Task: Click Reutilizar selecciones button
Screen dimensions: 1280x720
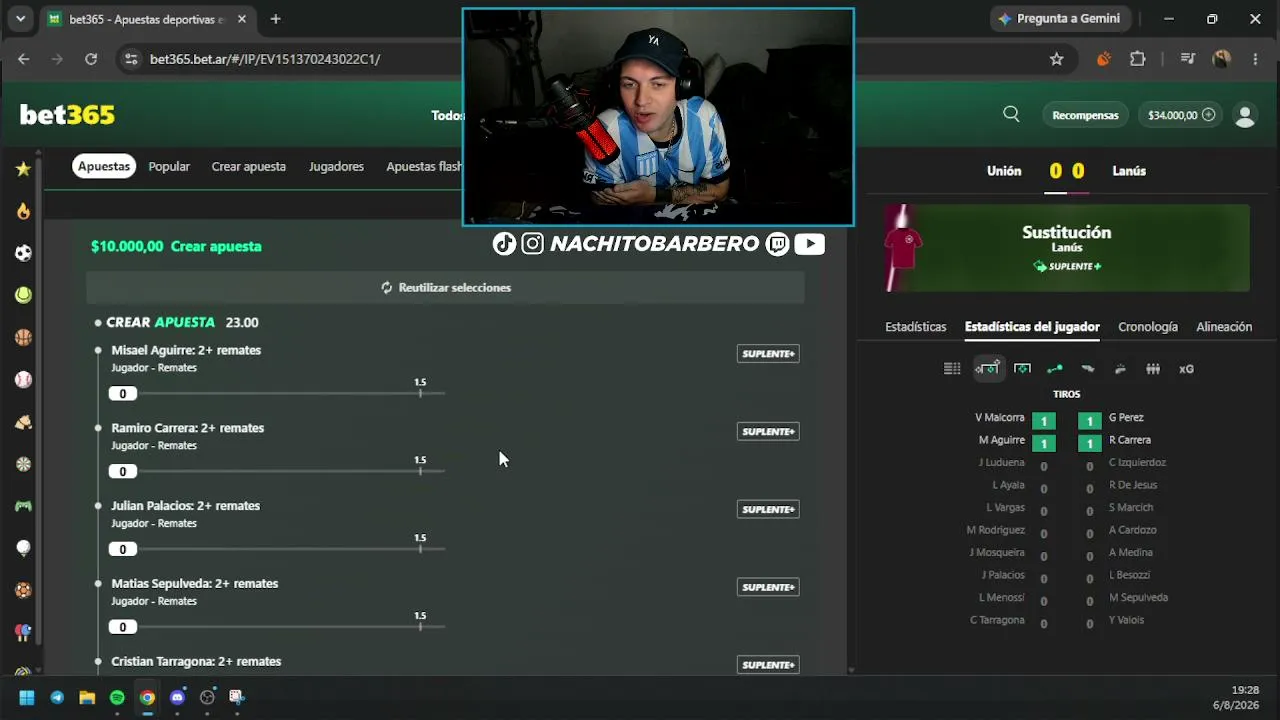Action: [445, 287]
